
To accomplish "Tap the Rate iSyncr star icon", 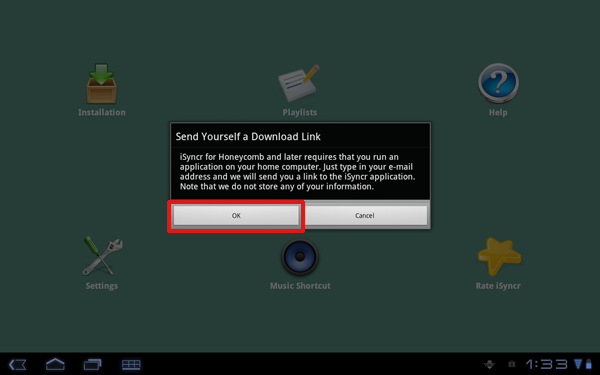I will click(499, 256).
